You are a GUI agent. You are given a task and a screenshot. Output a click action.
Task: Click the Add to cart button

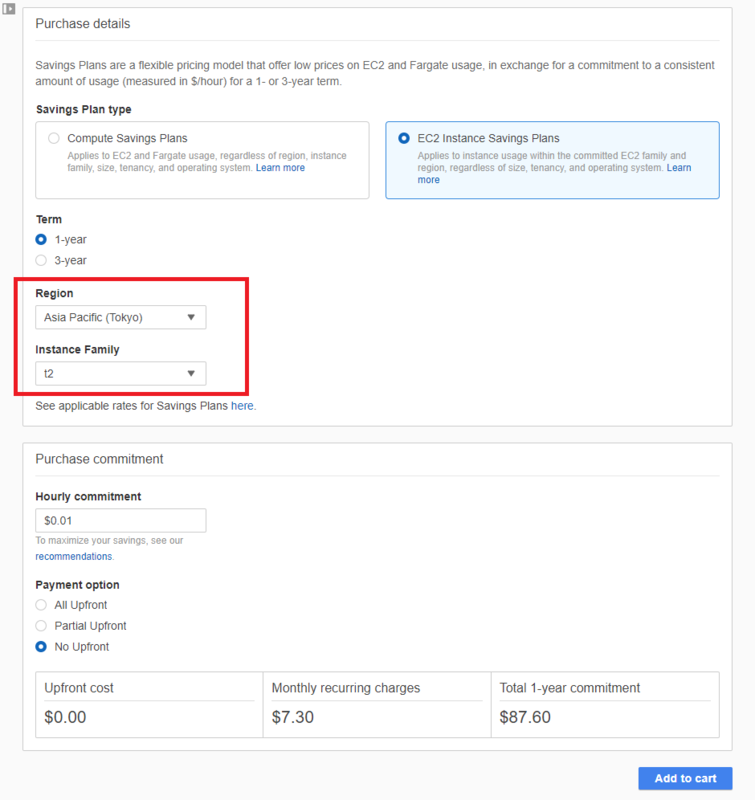tap(685, 779)
